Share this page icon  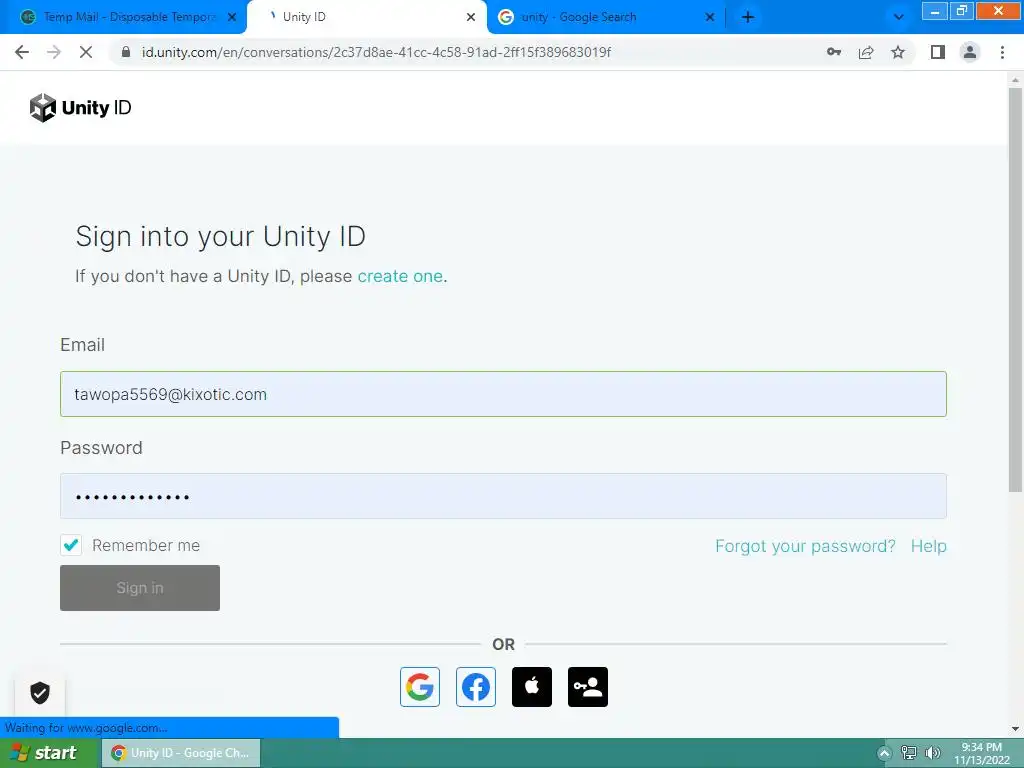coord(866,52)
